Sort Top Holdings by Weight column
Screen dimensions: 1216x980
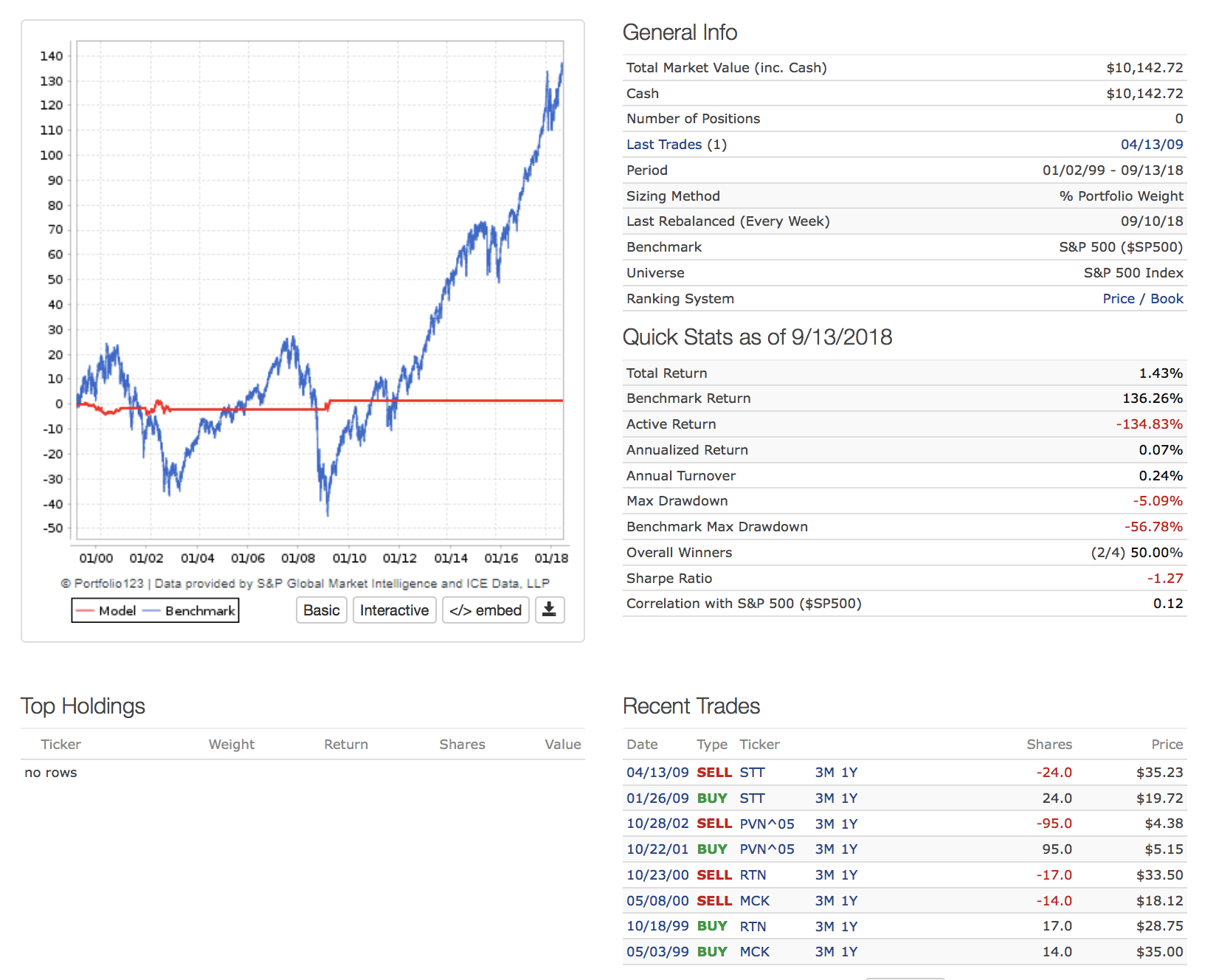tap(231, 745)
